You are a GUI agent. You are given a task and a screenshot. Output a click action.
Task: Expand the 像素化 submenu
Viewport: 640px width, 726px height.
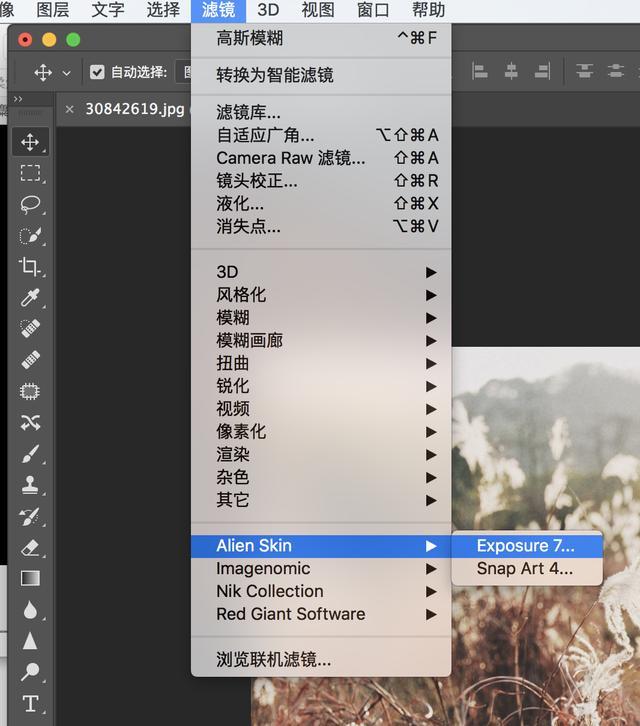(x=321, y=432)
